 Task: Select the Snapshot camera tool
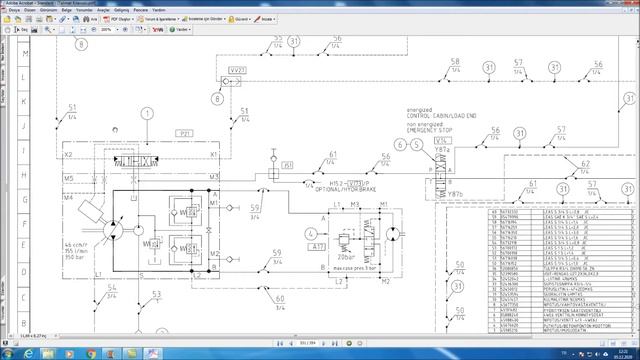pyautogui.click(x=34, y=30)
